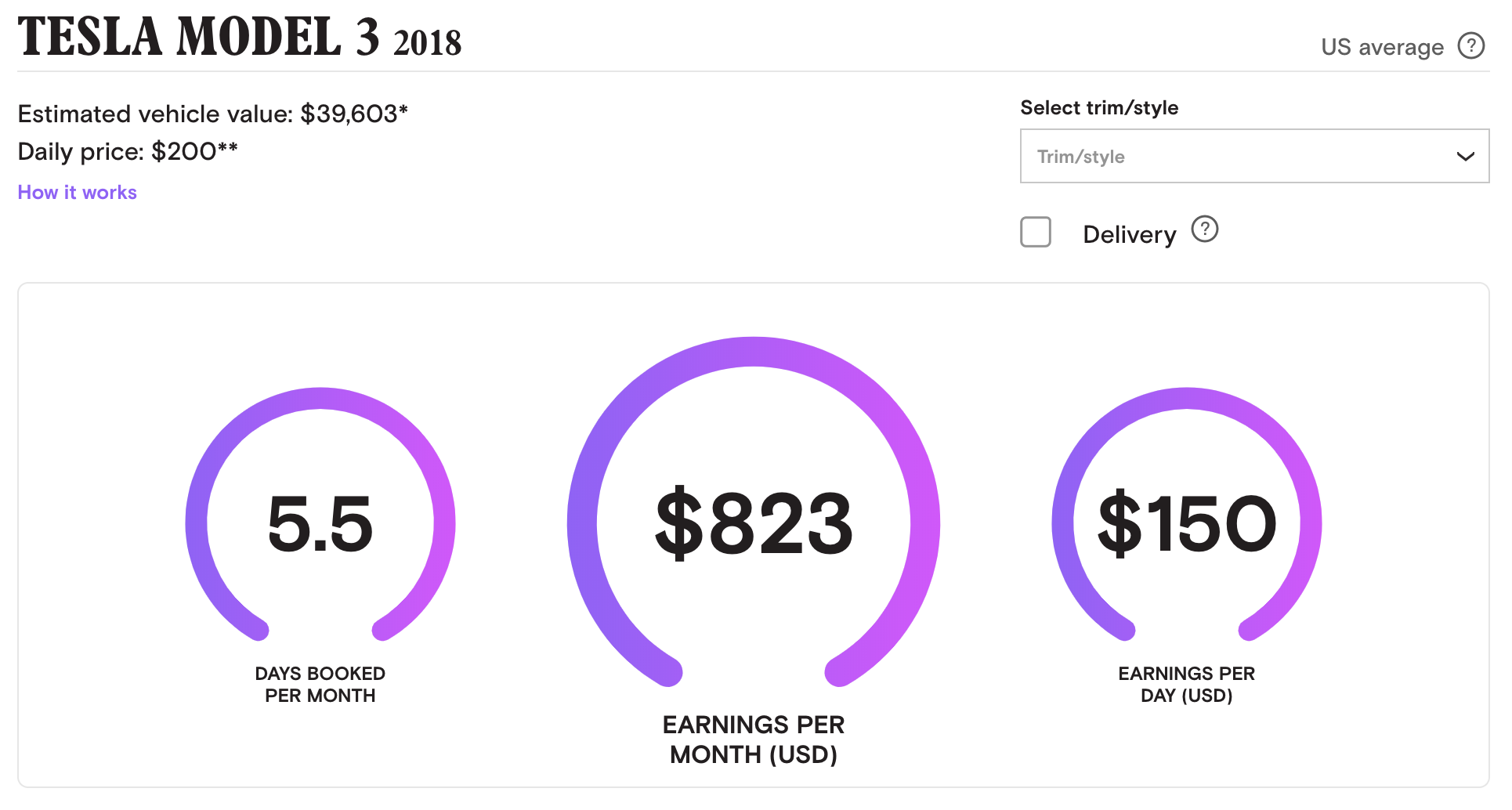Screen dimensions: 1512x810
Task: Click the Earnings Per Day (USD) caption
Action: coord(1187,685)
